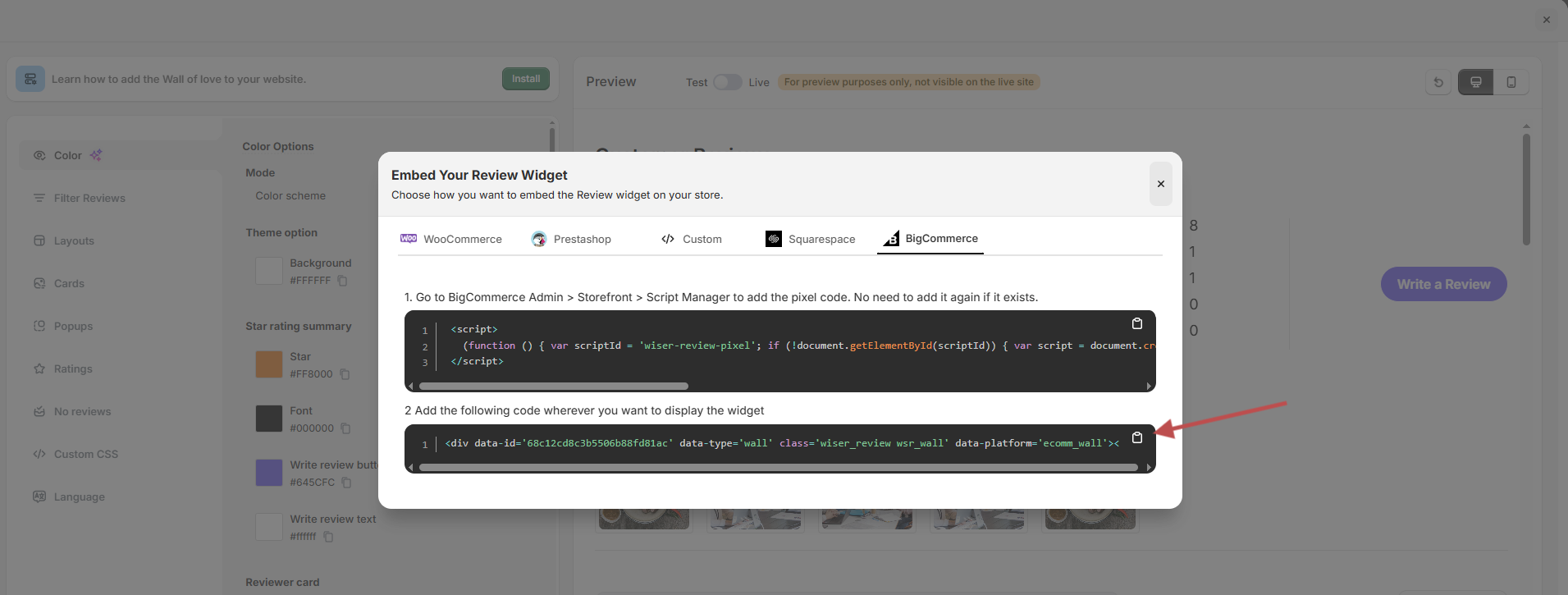Click the Star color swatch
Viewport: 1568px width, 595px height.
(x=269, y=364)
